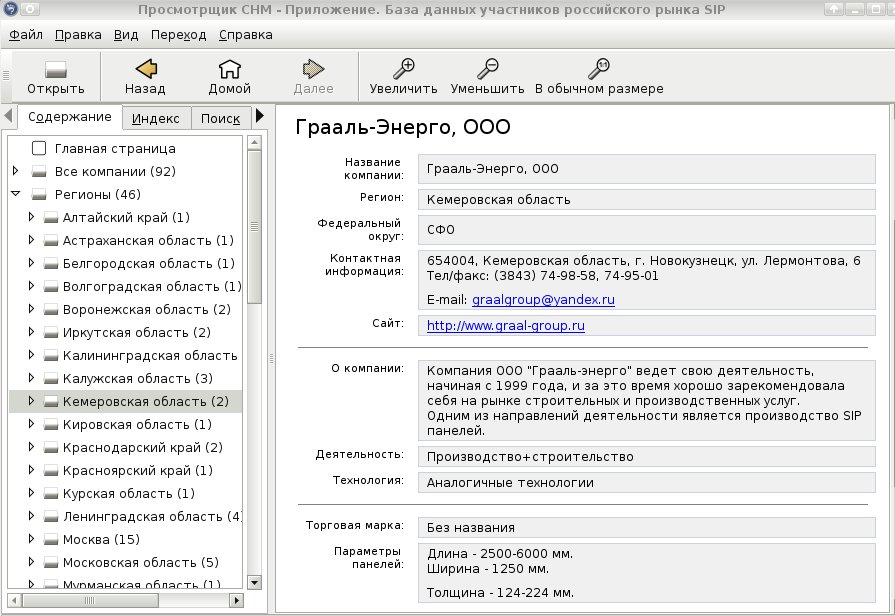Go back with the Назад arrow

coord(146,69)
